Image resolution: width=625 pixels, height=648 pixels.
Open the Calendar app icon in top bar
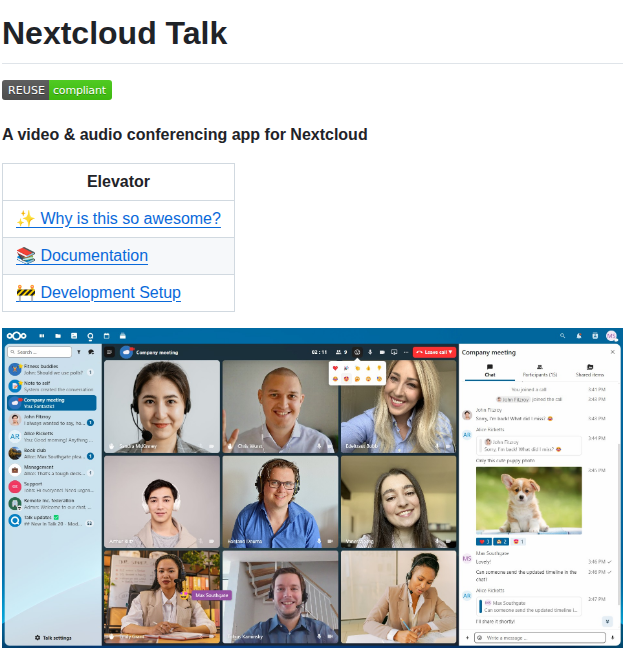[106, 336]
